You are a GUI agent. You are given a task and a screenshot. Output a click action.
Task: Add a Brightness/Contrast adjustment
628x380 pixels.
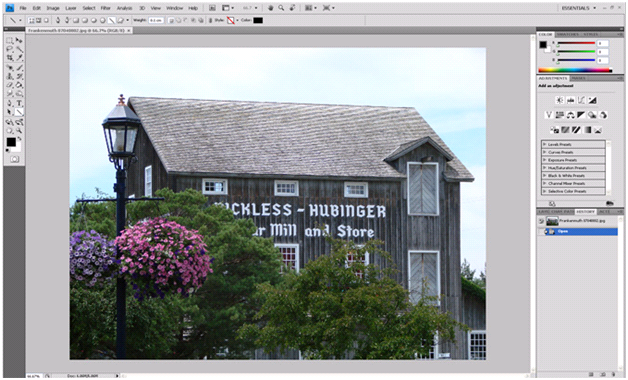(560, 101)
